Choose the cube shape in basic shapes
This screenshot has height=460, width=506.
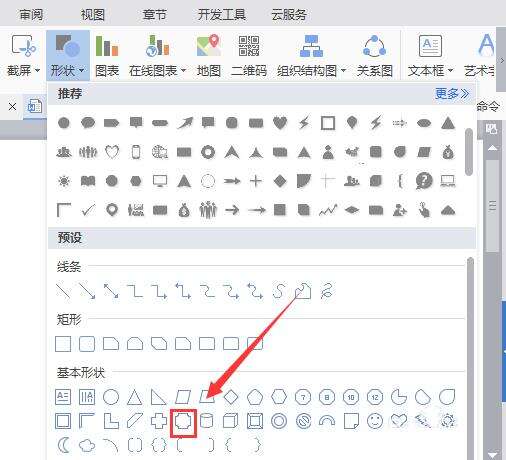click(x=230, y=421)
